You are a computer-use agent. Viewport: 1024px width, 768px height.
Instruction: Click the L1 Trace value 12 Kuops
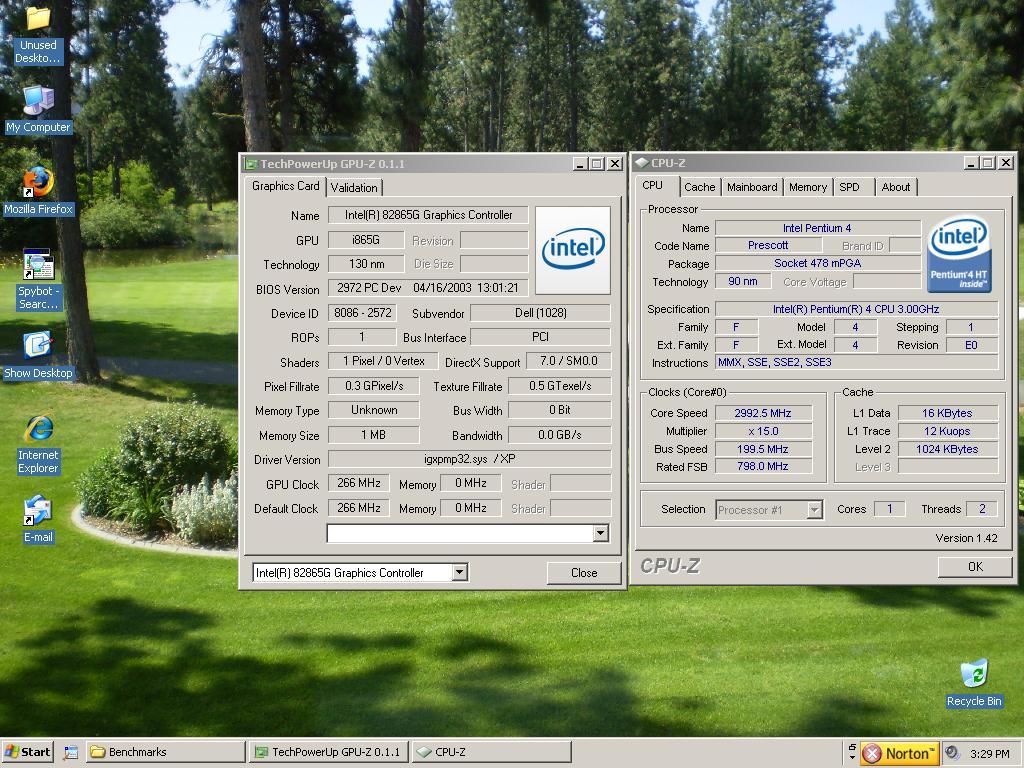947,431
